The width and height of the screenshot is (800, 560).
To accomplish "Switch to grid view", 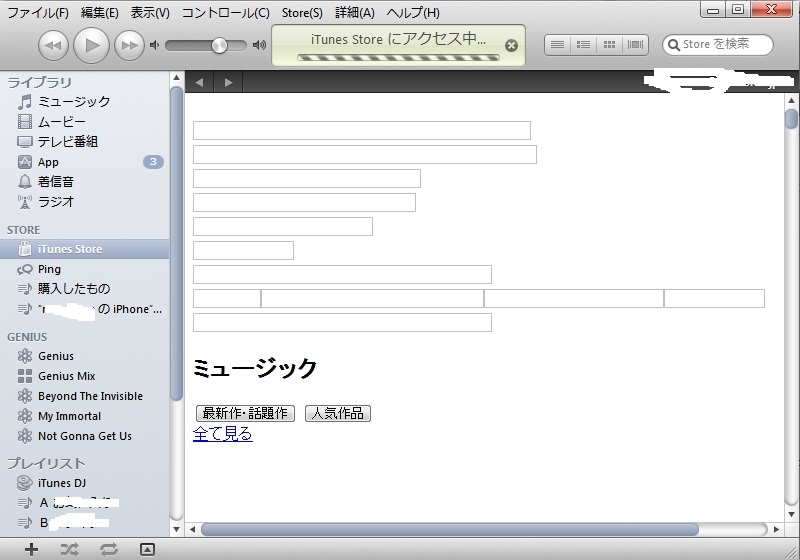I will [x=609, y=45].
